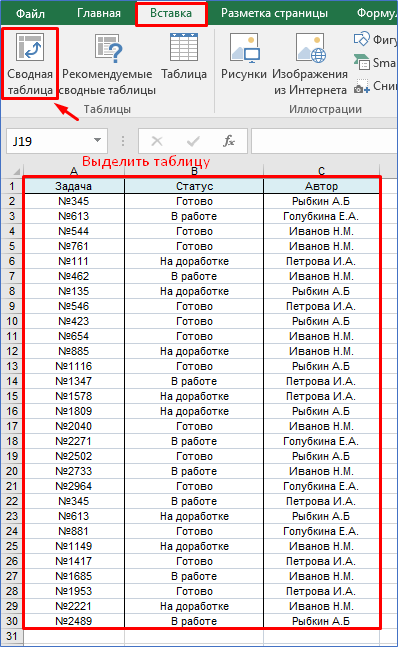Image resolution: width=398 pixels, height=647 pixels.
Task: Open Изображения из Интернета
Action: click(310, 64)
